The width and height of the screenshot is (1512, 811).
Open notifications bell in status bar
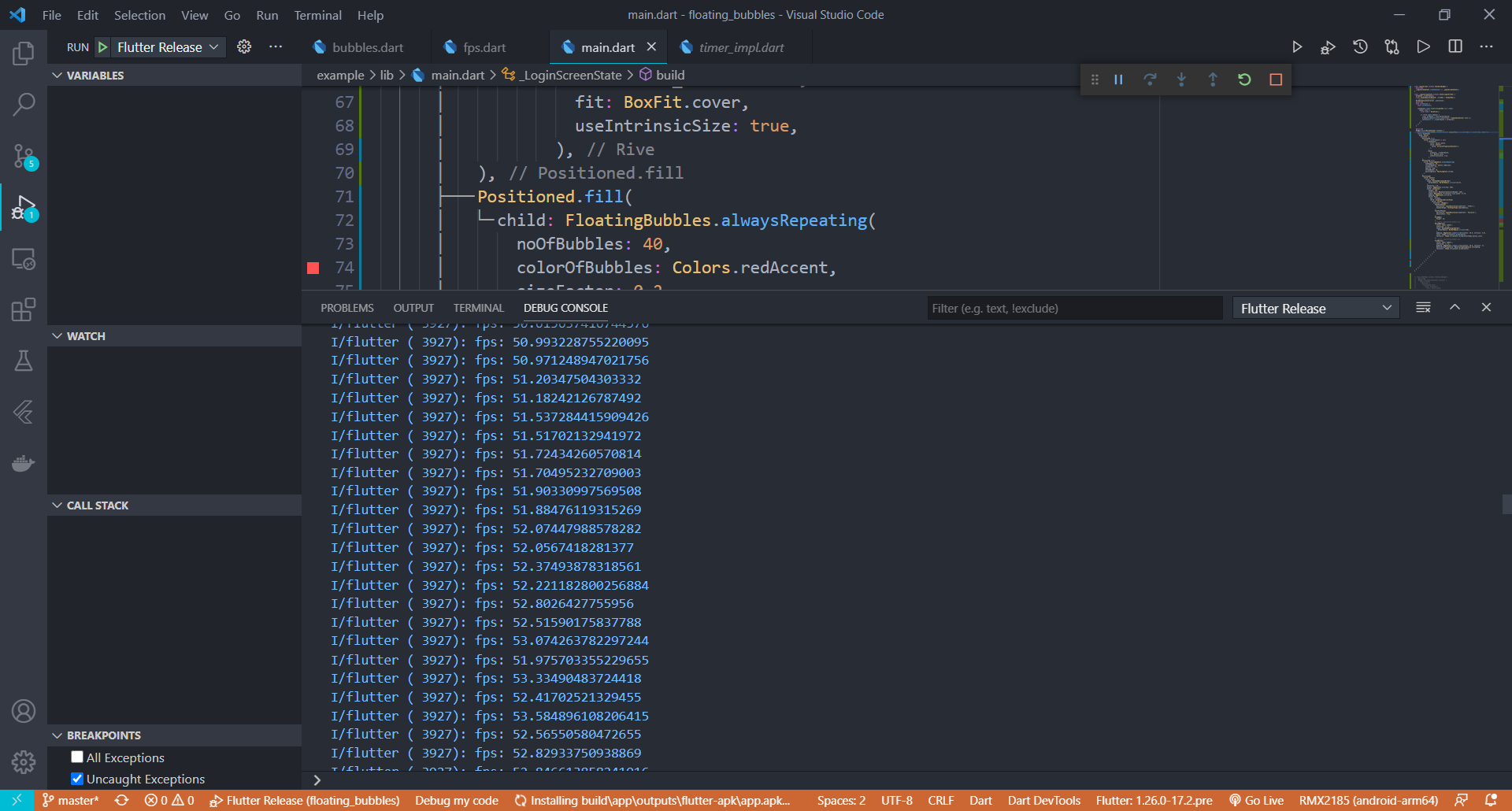[1491, 800]
